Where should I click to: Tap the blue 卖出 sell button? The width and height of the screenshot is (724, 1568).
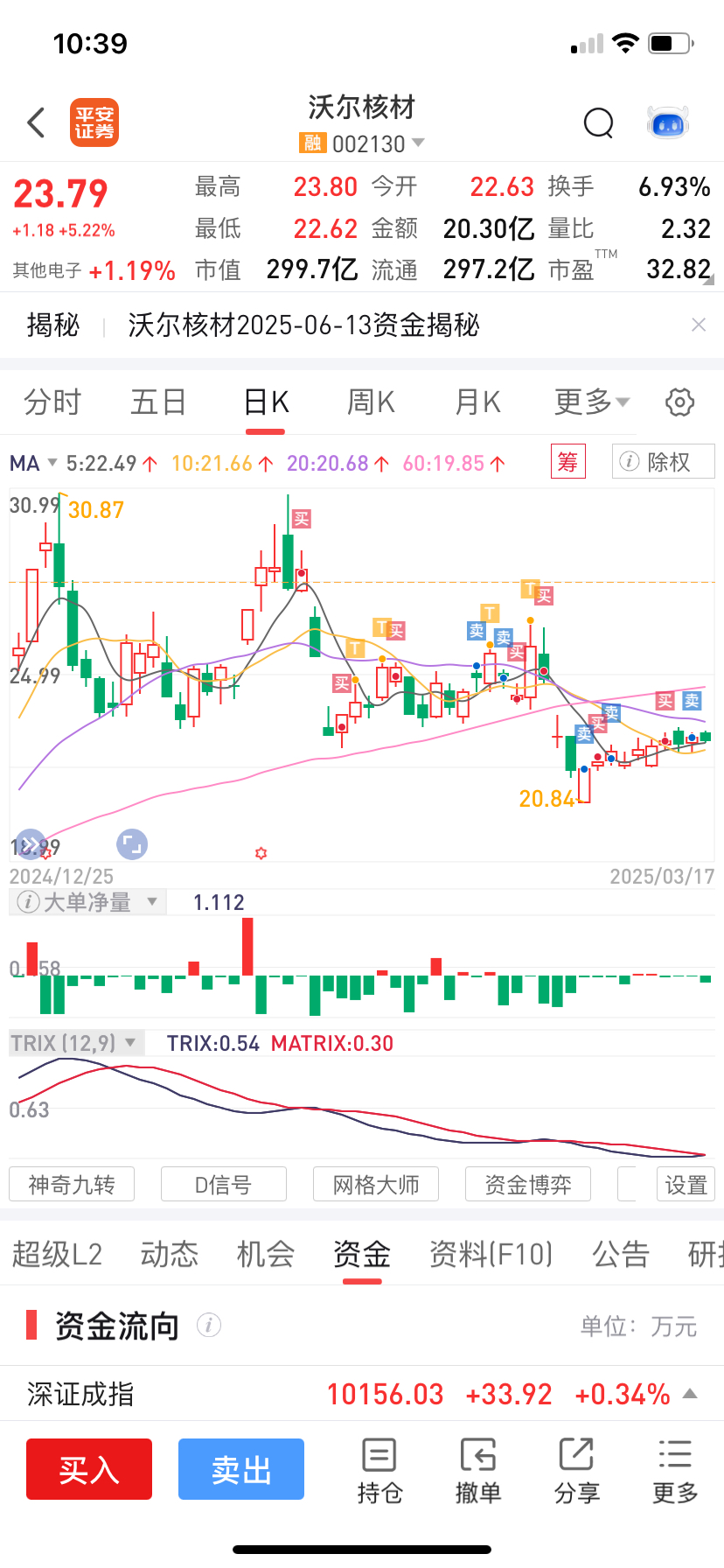click(241, 1469)
